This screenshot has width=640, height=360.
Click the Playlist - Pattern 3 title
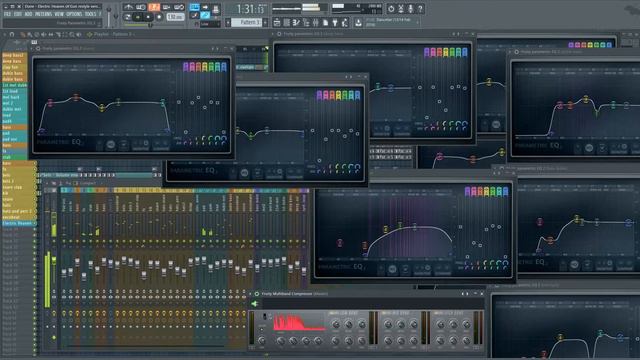(113, 35)
